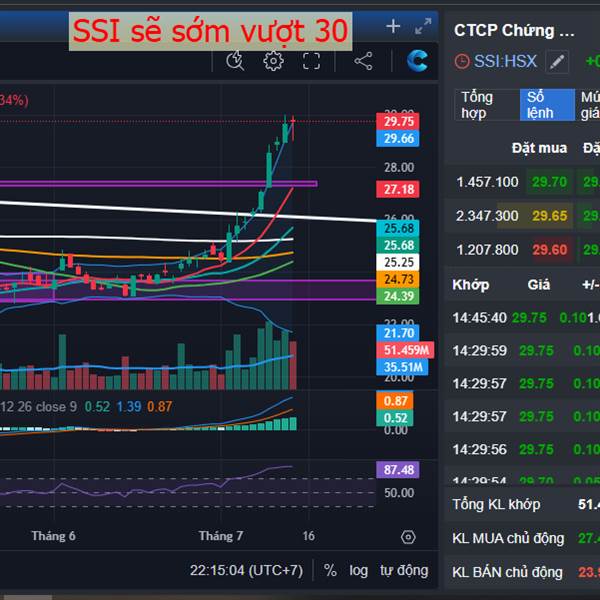Share the chart using the share icon

363,61
